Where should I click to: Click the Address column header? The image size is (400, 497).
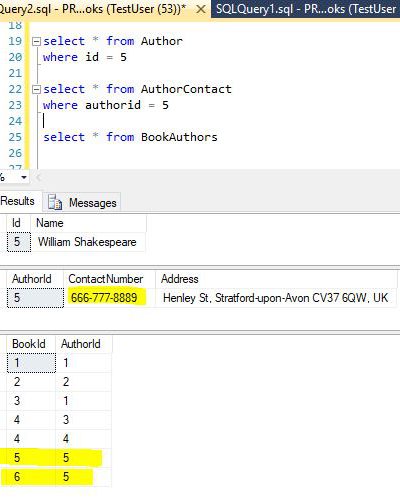point(276,279)
